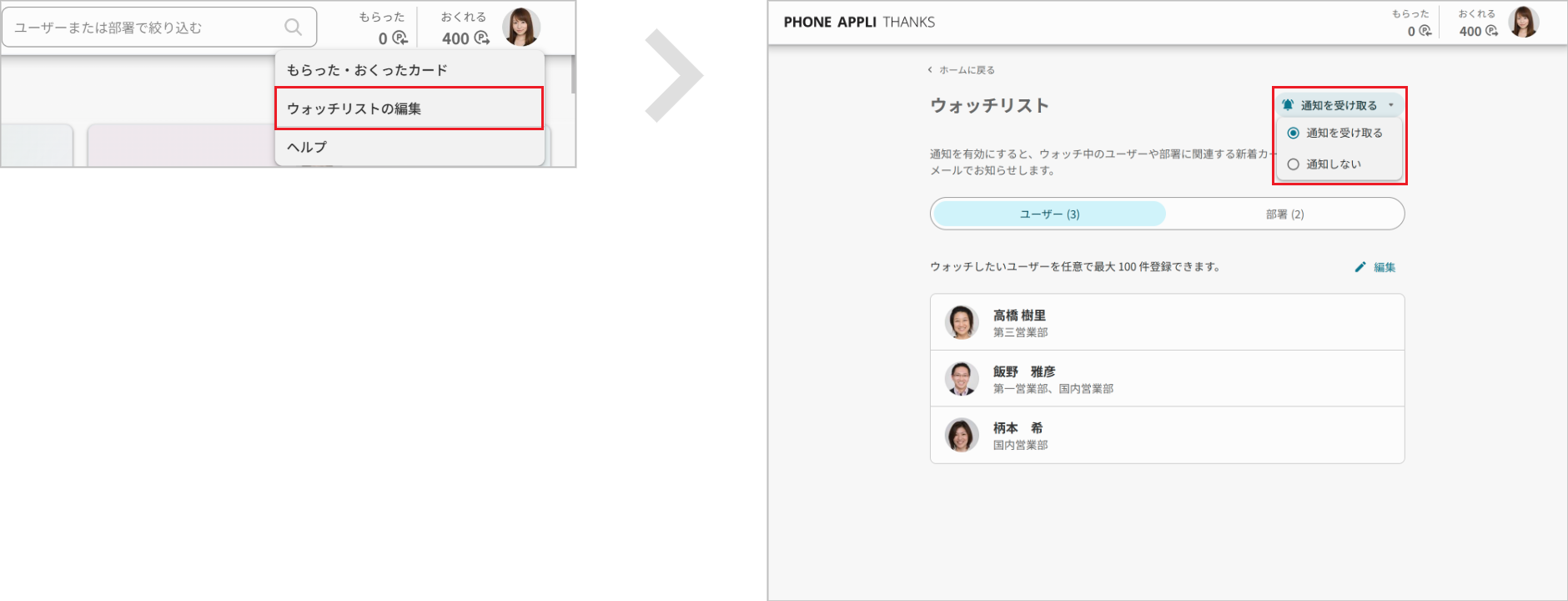Screen dimensions: 1568x601
Task: Click 第一営業部、国内営業部 department text
Action: [1053, 389]
